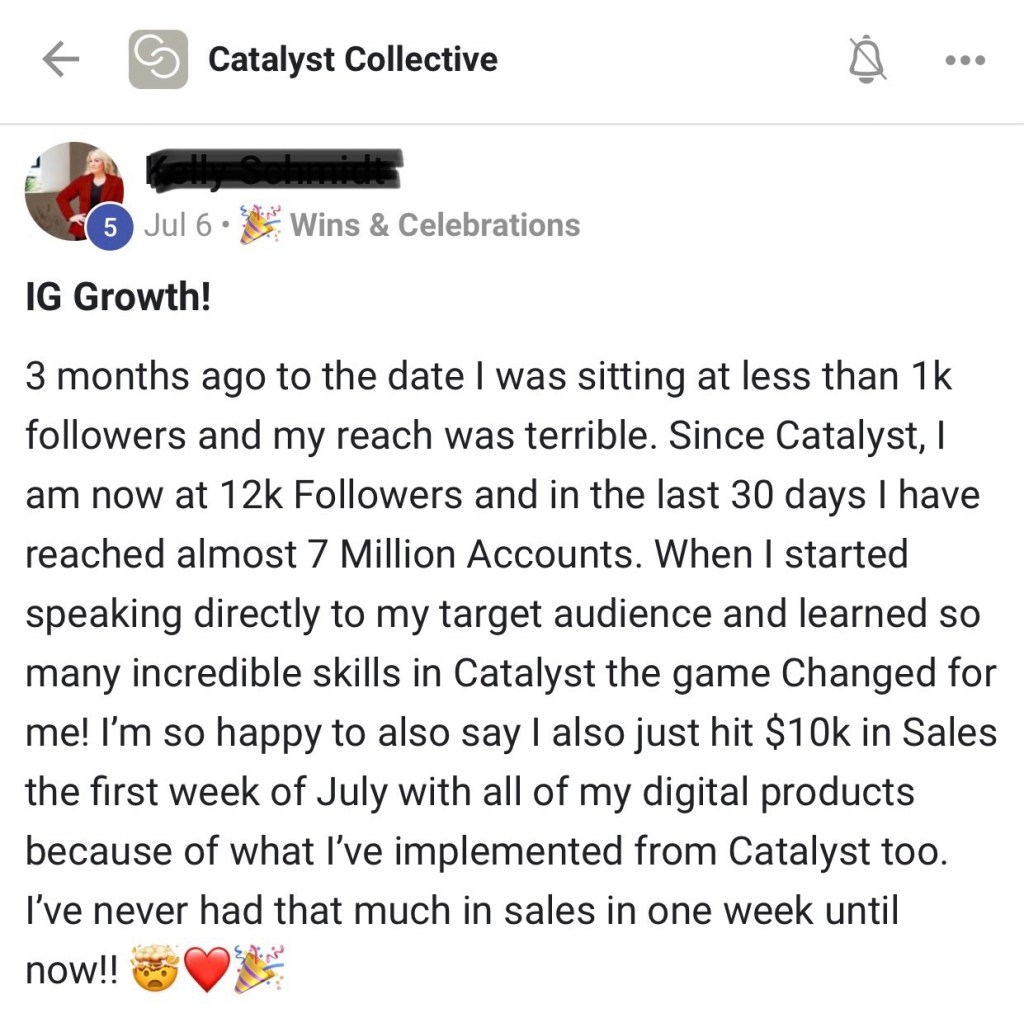Tap the "3 months ago" opening line
The height and width of the screenshot is (1018, 1024).
pyautogui.click(x=150, y=378)
